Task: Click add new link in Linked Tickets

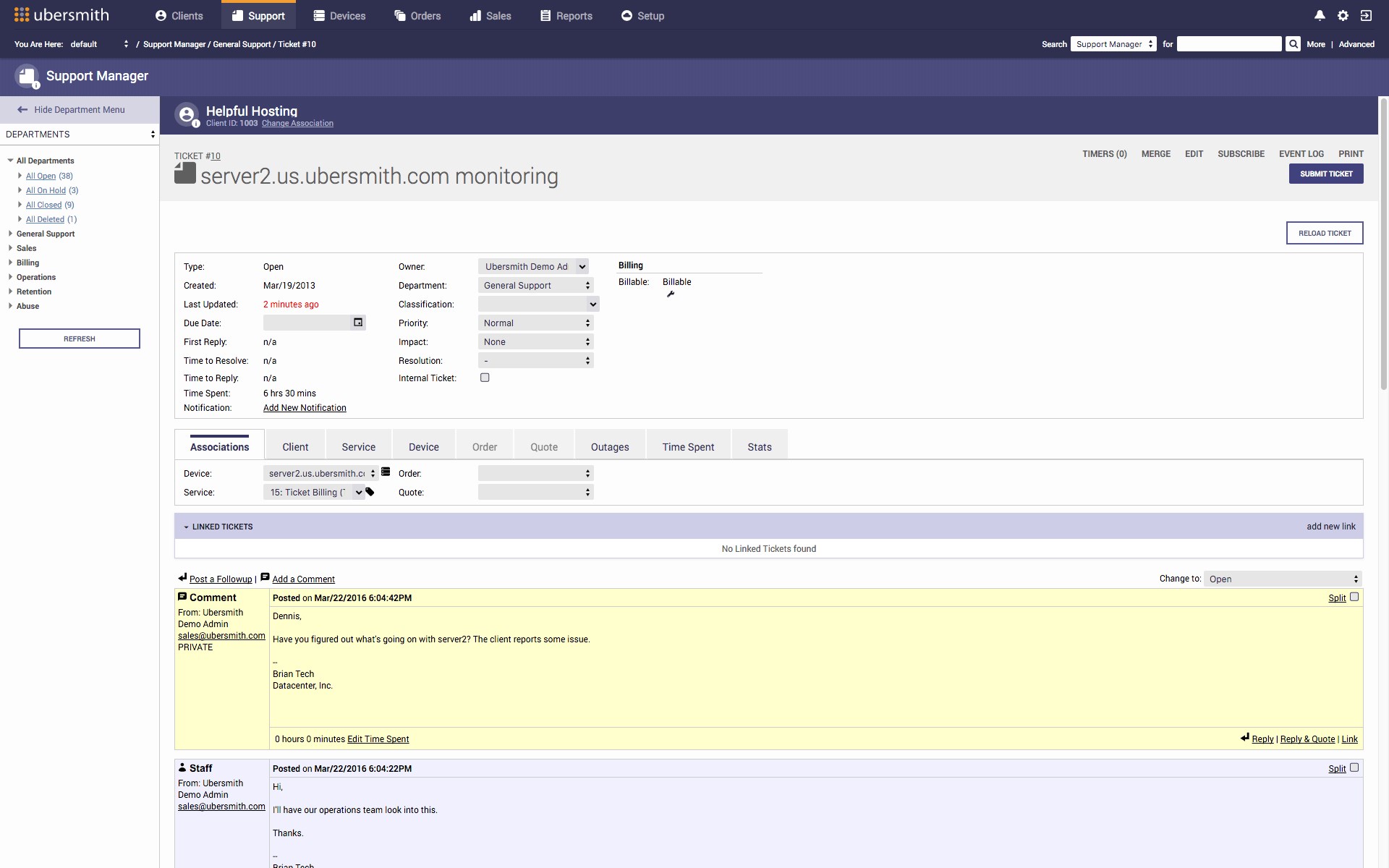Action: pyautogui.click(x=1331, y=527)
